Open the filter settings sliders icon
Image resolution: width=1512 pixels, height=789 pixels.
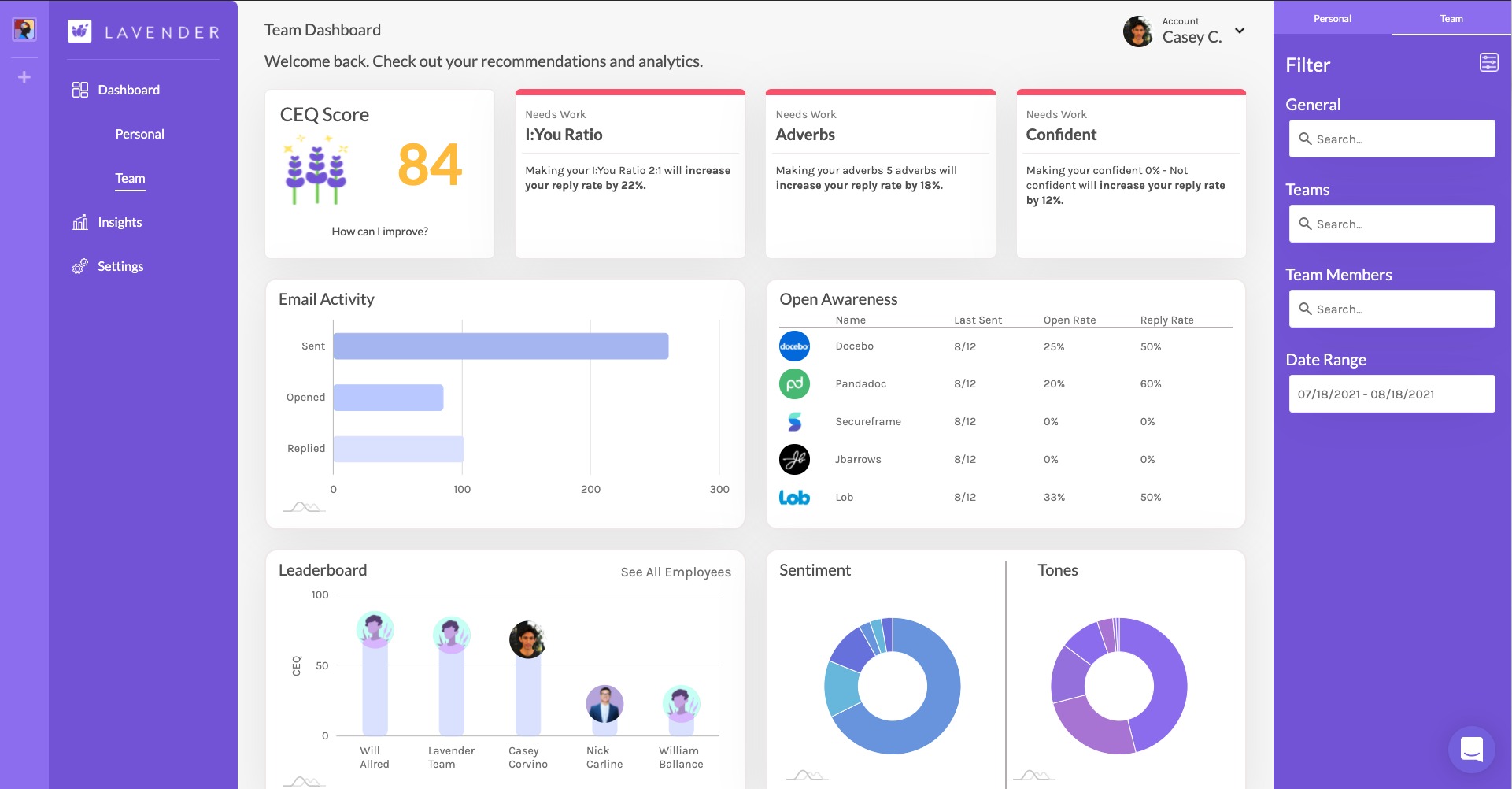[1488, 63]
